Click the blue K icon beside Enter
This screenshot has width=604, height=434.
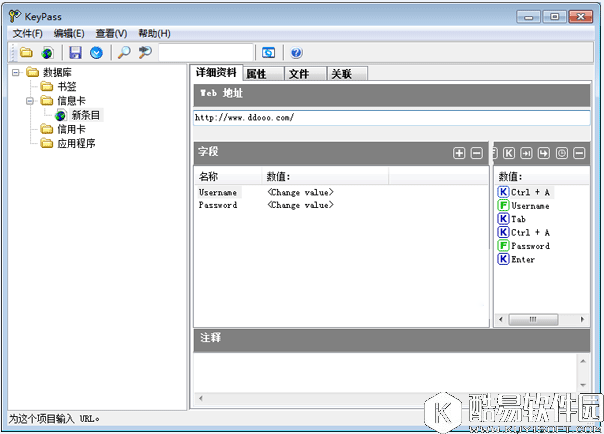(503, 259)
